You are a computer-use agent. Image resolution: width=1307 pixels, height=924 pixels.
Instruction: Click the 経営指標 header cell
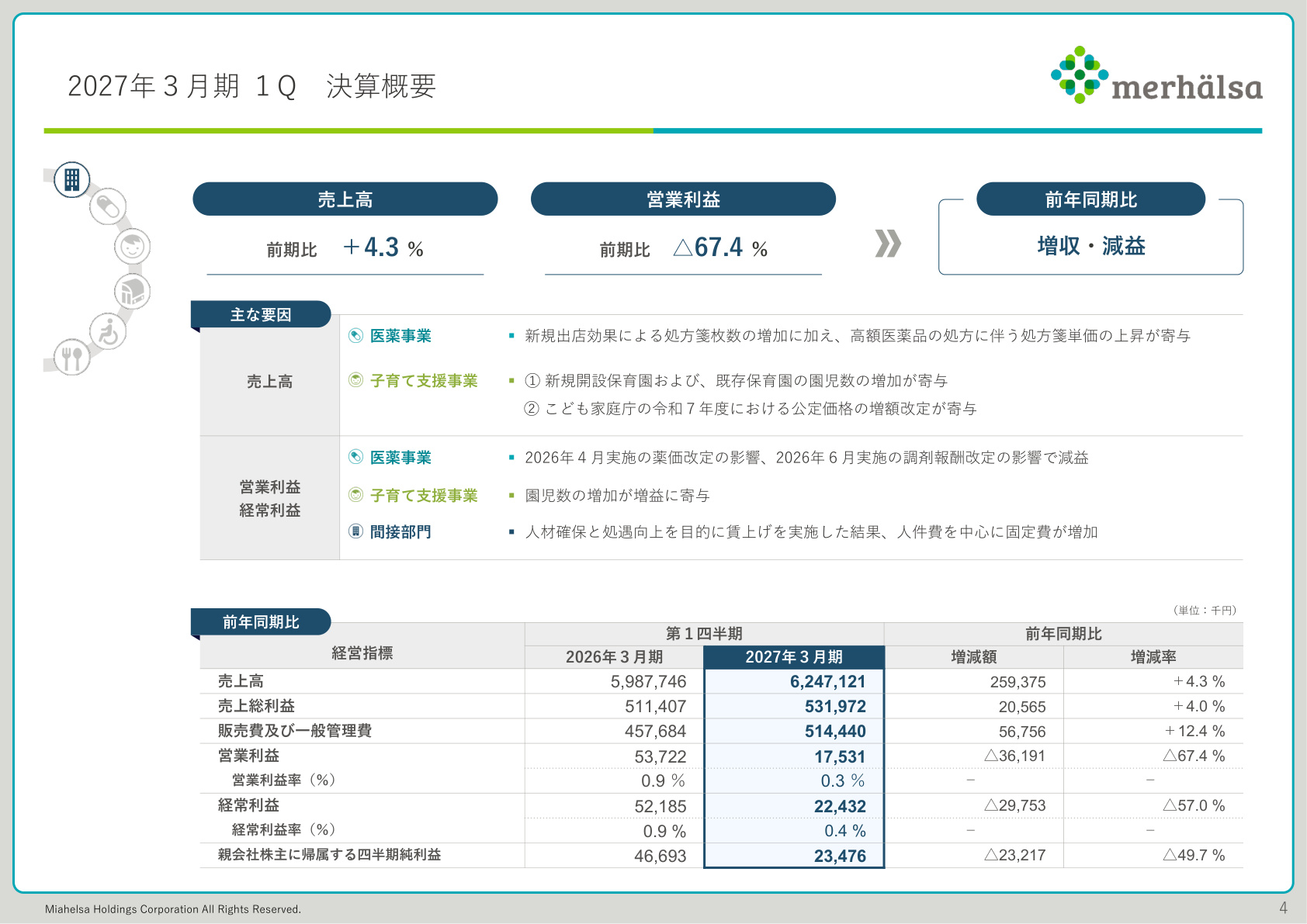(362, 653)
